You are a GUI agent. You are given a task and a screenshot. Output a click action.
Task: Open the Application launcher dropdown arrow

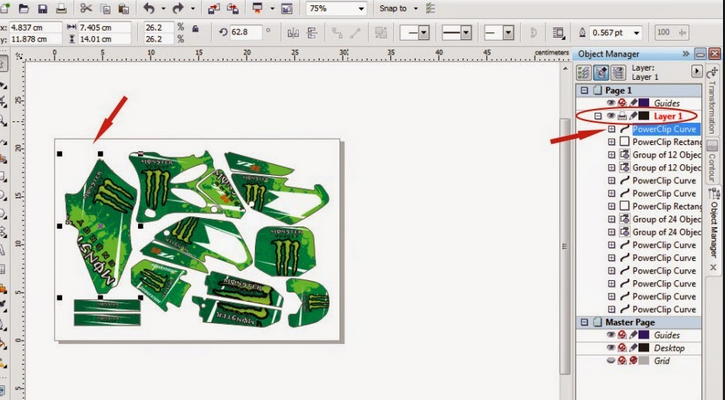[272, 8]
